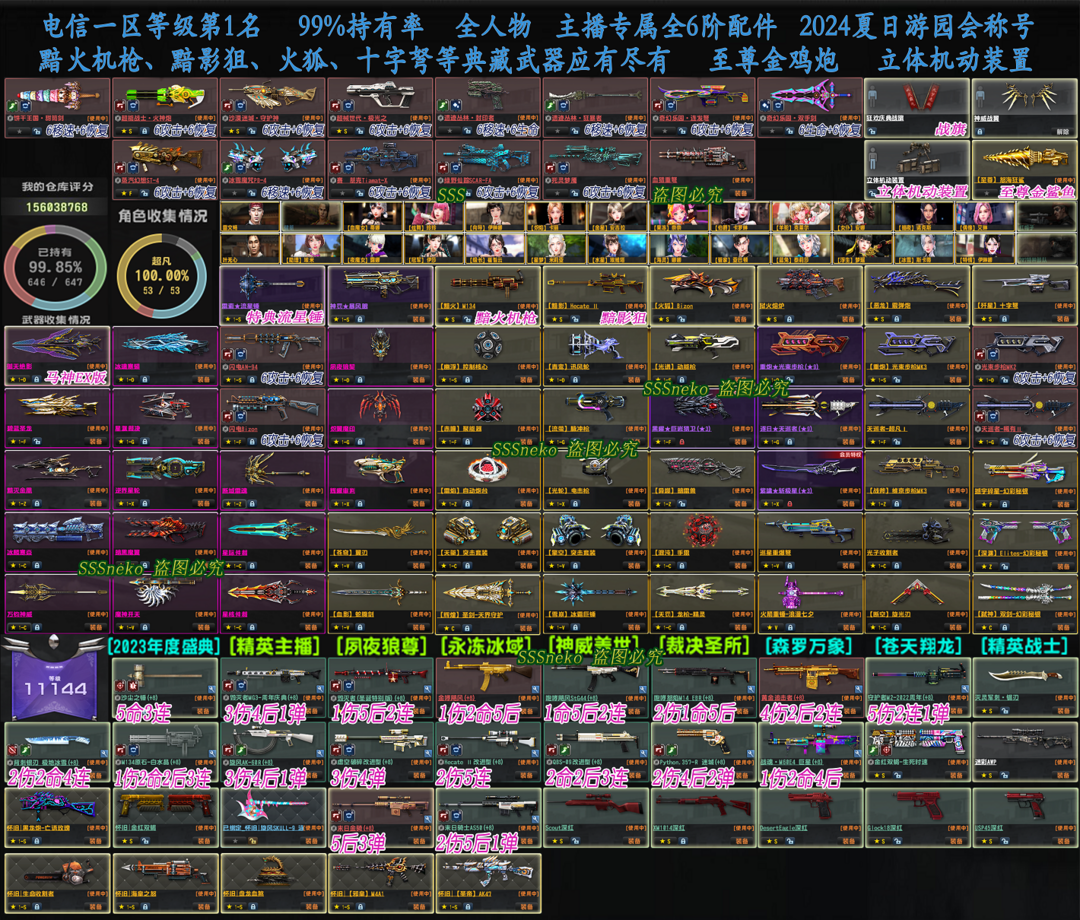Click the 角色收集情况 heading
The image size is (1080, 920).
(x=163, y=216)
